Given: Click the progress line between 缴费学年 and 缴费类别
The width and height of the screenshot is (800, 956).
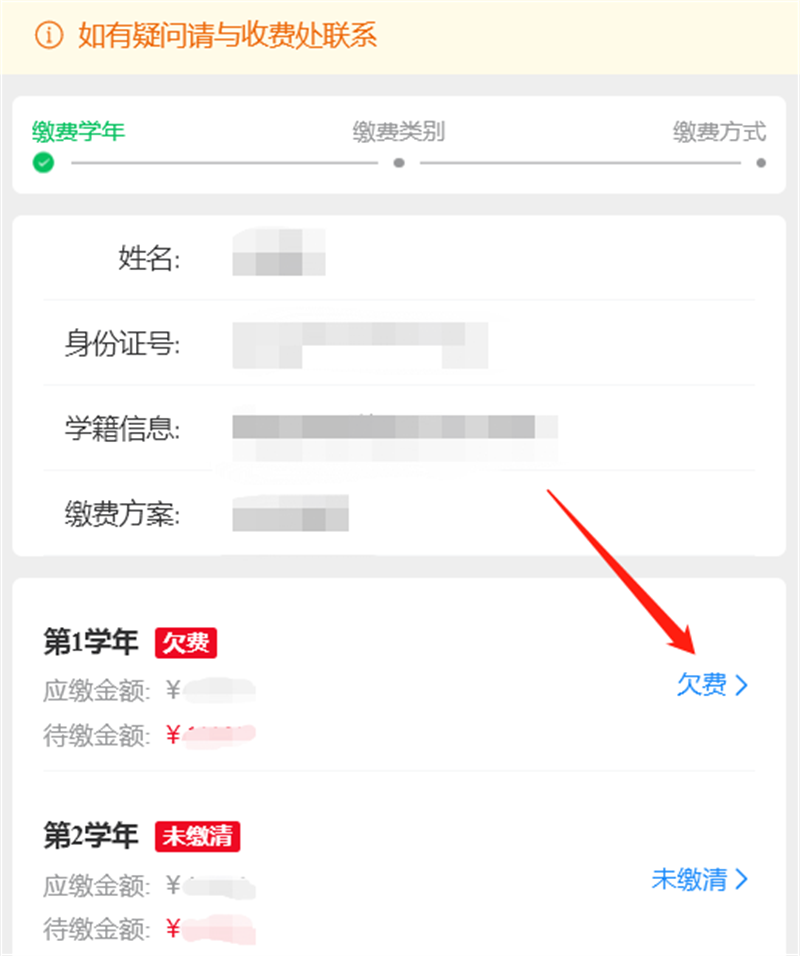Looking at the screenshot, I should [224, 163].
